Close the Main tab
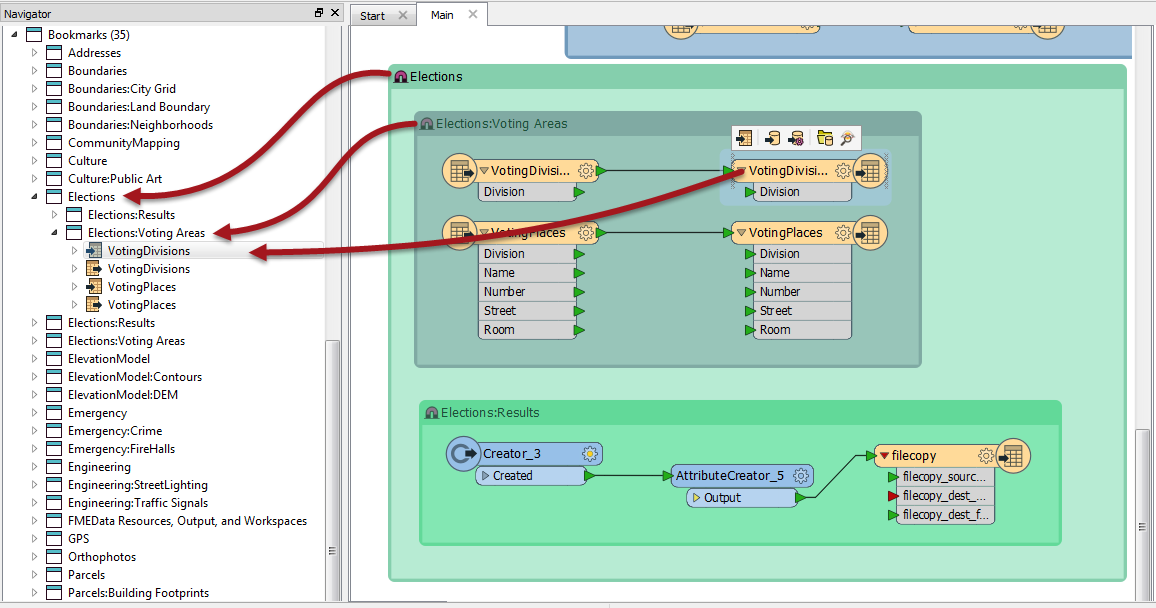The width and height of the screenshot is (1156, 608). (473, 14)
